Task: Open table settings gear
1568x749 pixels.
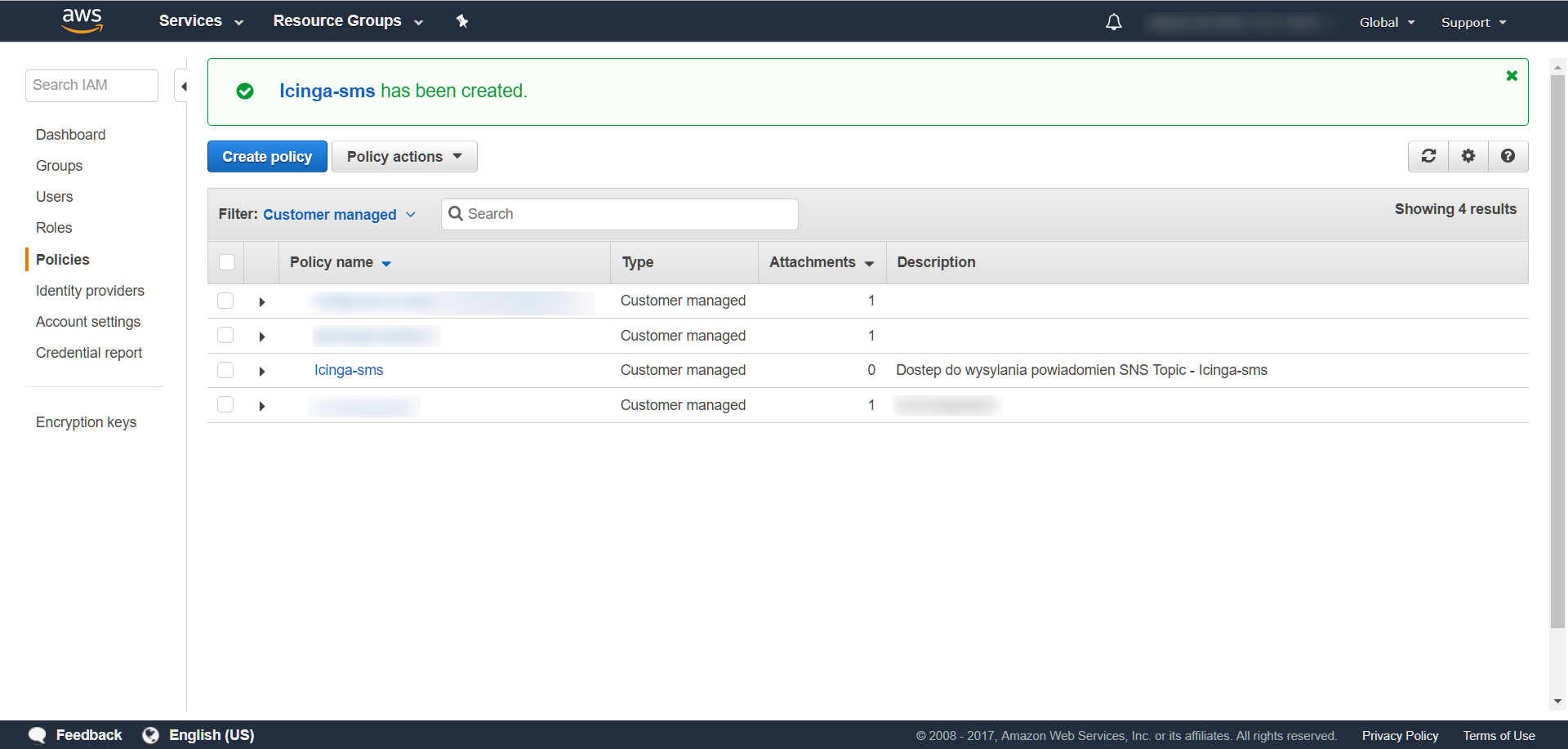Action: pos(1468,156)
